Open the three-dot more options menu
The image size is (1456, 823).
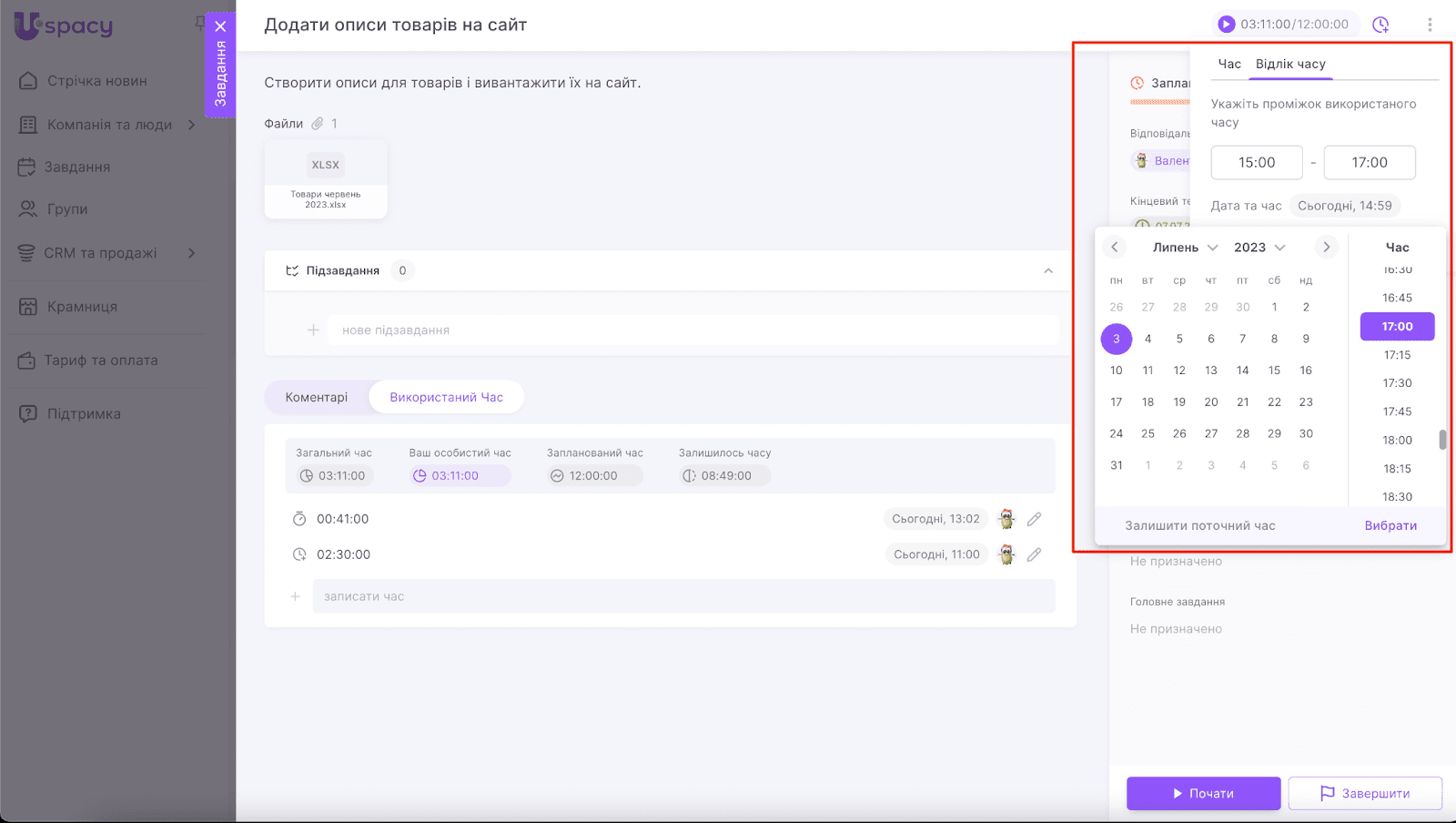[x=1430, y=25]
